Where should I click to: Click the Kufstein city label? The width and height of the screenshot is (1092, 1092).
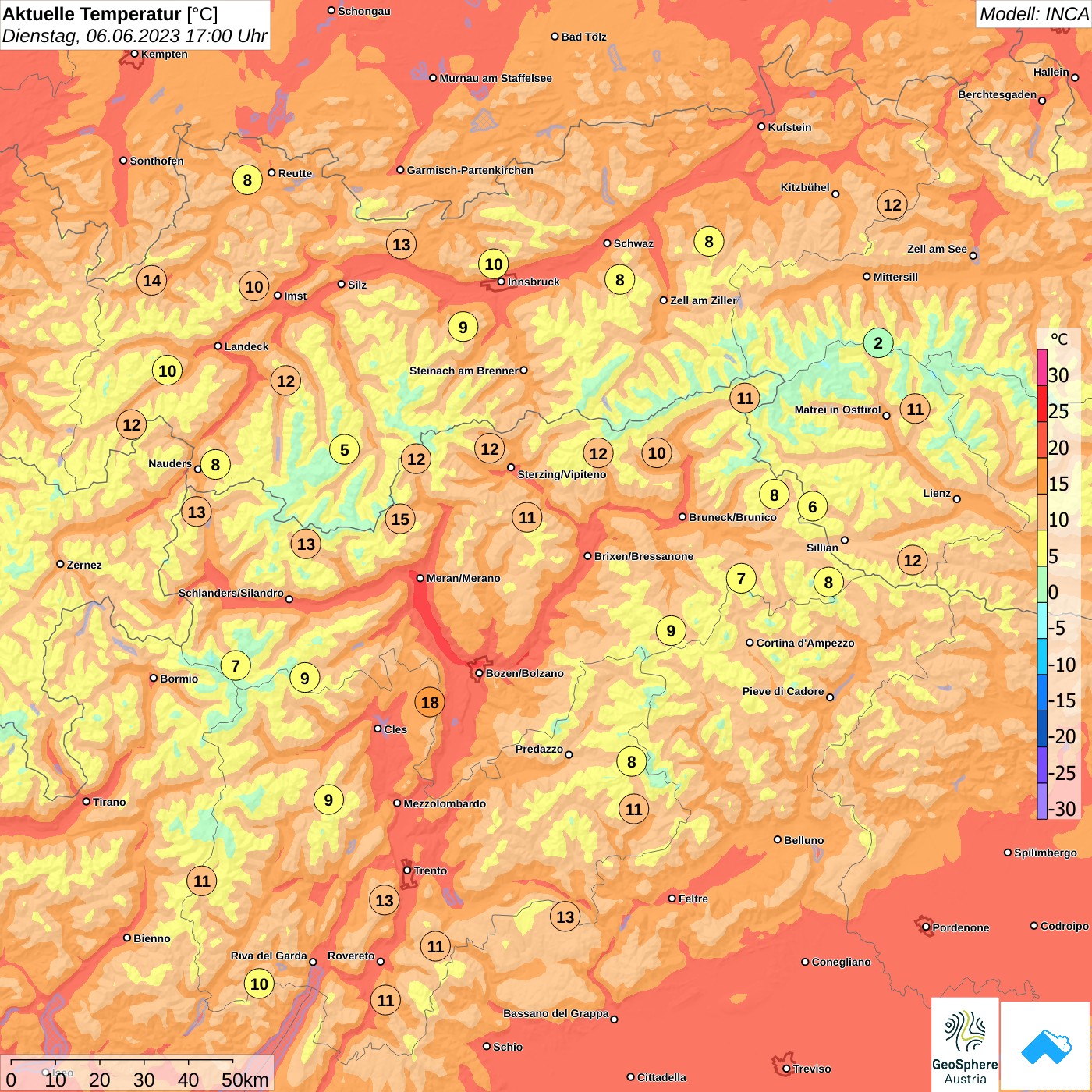[789, 127]
